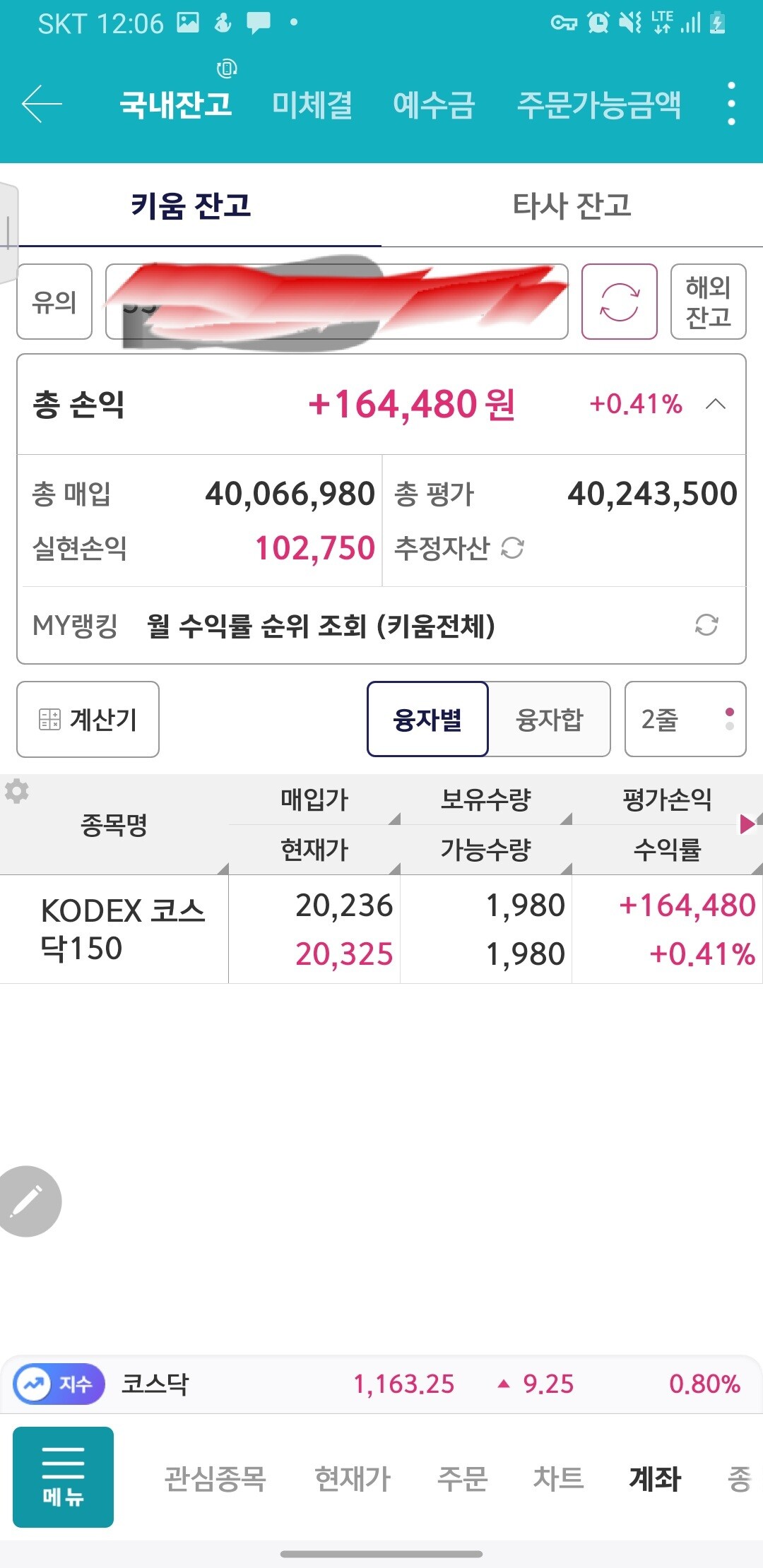This screenshot has height=1568, width=763.
Task: Select the 융자별 view toggle
Action: coord(427,719)
